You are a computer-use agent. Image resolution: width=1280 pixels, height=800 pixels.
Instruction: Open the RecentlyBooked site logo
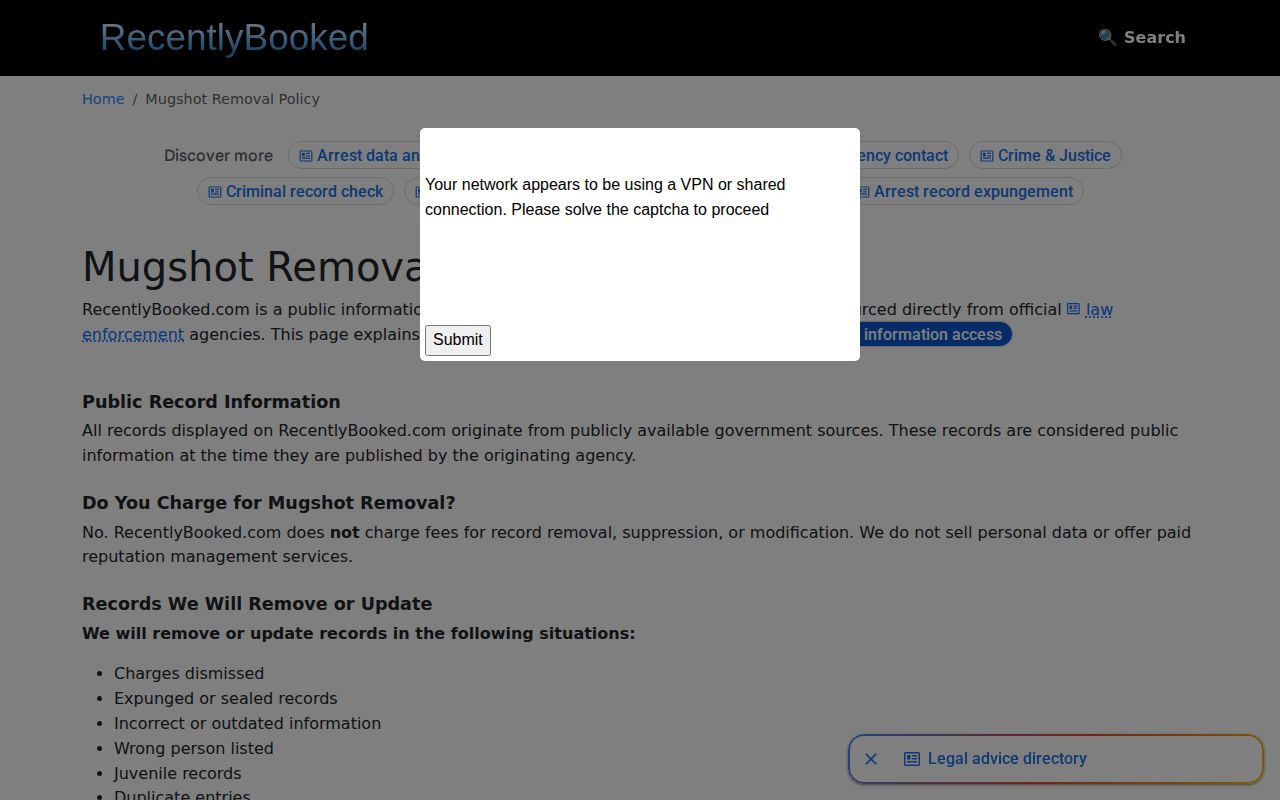(x=234, y=38)
